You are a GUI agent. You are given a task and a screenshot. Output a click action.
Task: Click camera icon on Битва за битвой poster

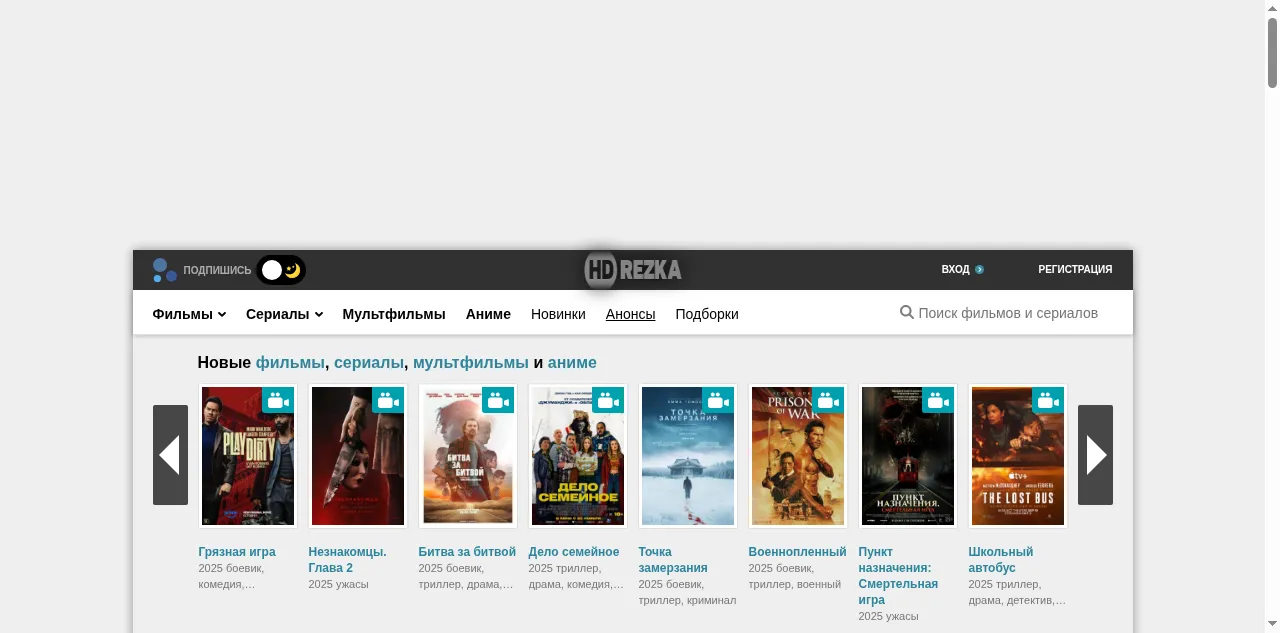[498, 401]
